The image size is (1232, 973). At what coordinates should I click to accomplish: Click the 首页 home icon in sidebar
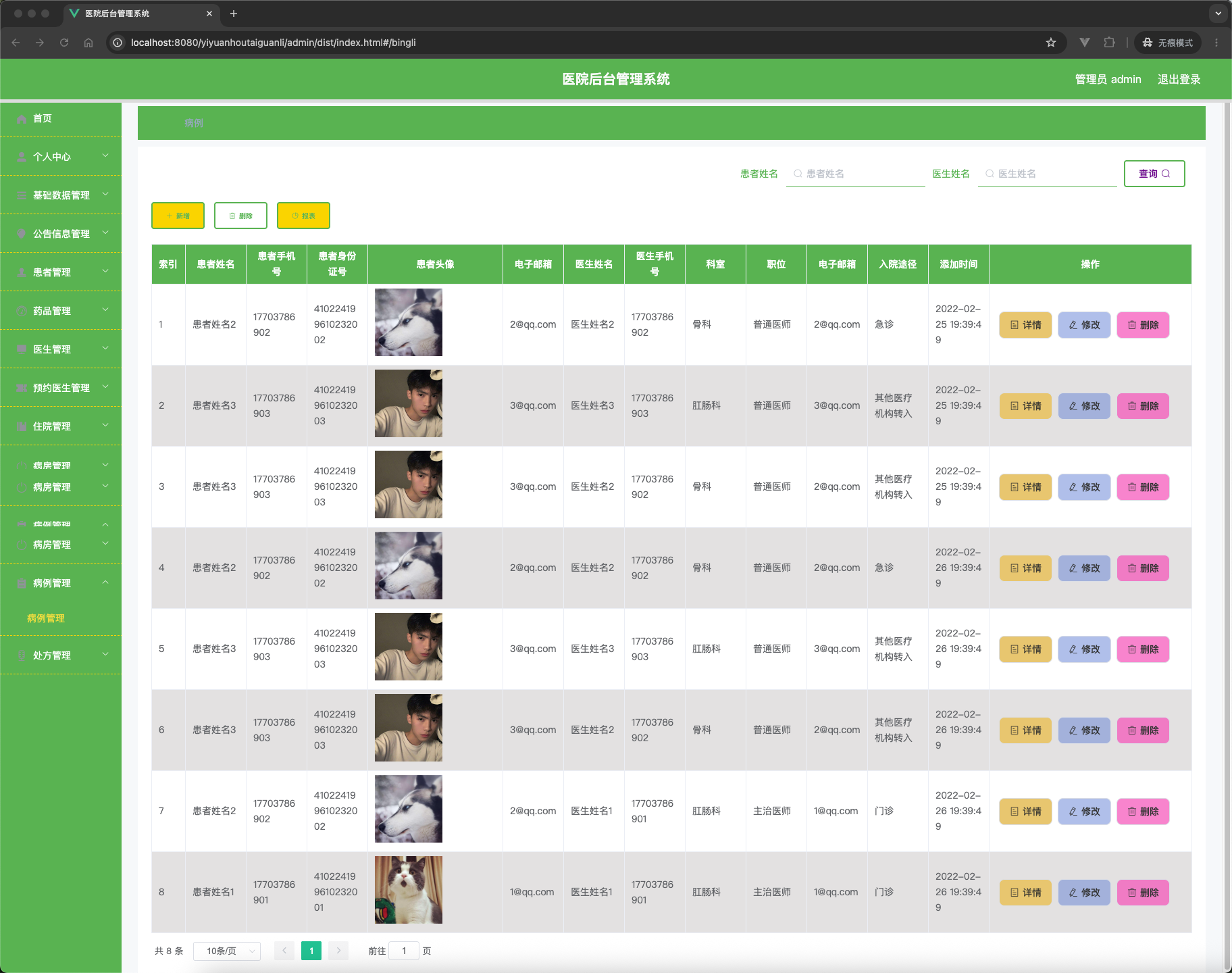coord(22,119)
